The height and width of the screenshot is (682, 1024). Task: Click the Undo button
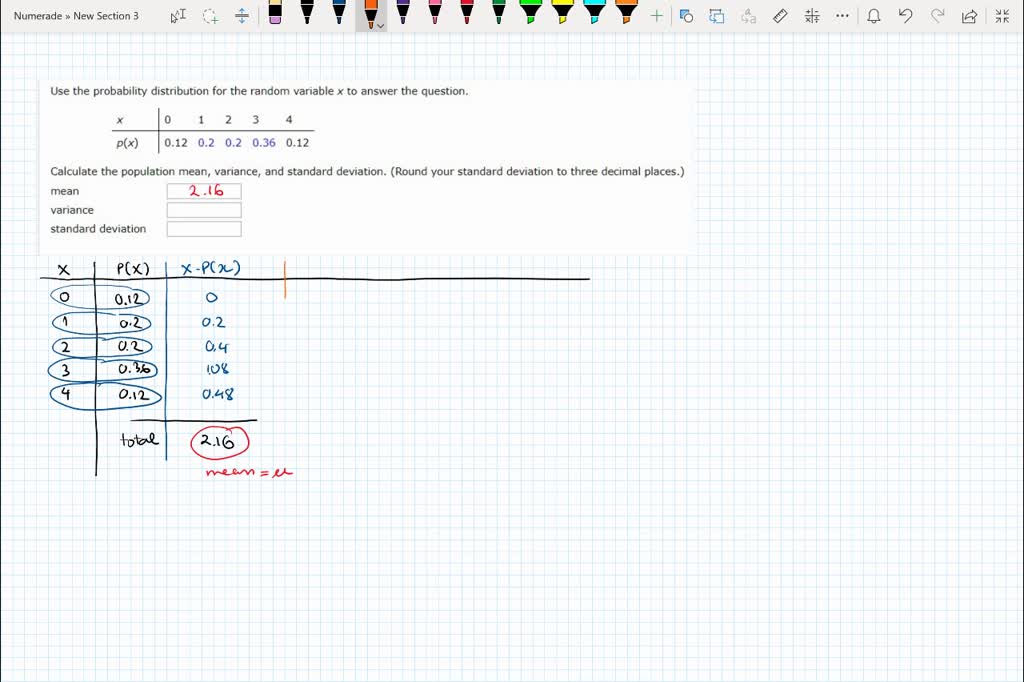(x=906, y=15)
